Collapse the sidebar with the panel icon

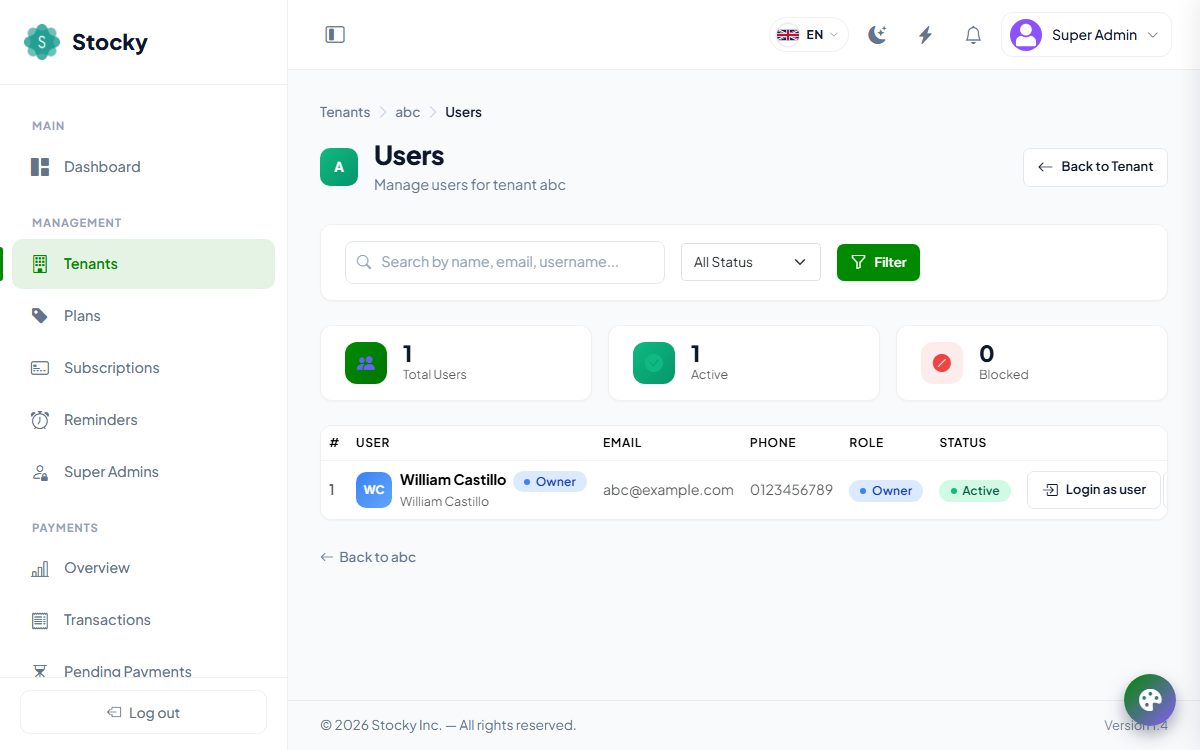pos(335,35)
